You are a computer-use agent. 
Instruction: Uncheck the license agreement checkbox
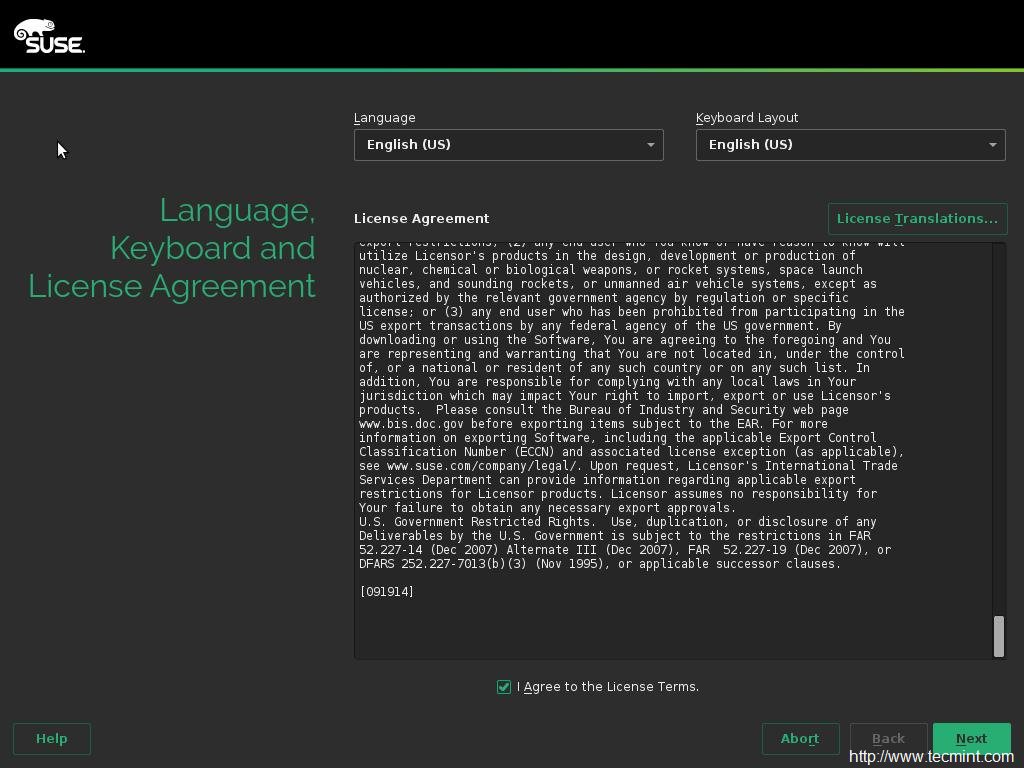click(504, 687)
